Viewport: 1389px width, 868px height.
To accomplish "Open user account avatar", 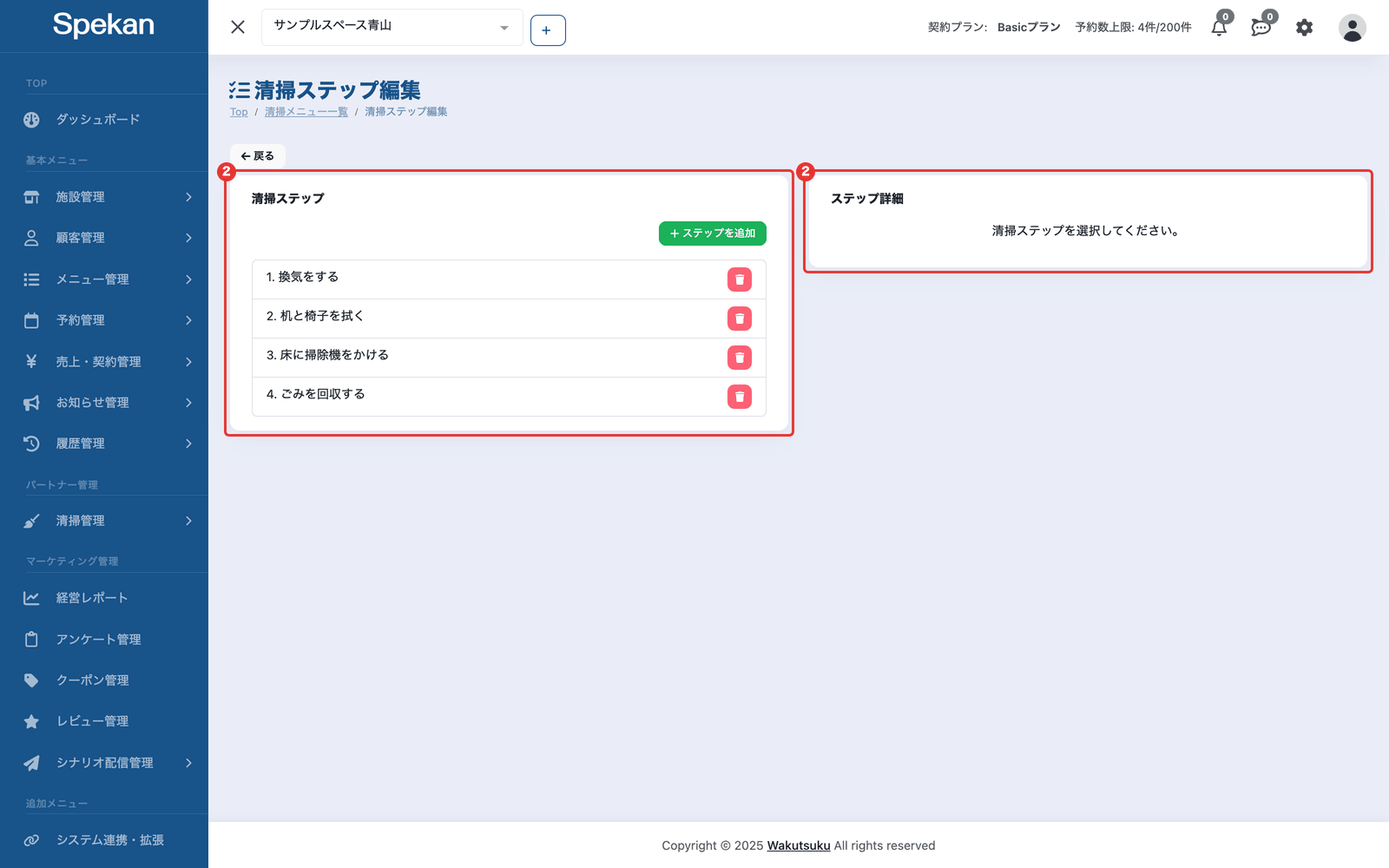I will pos(1352,28).
